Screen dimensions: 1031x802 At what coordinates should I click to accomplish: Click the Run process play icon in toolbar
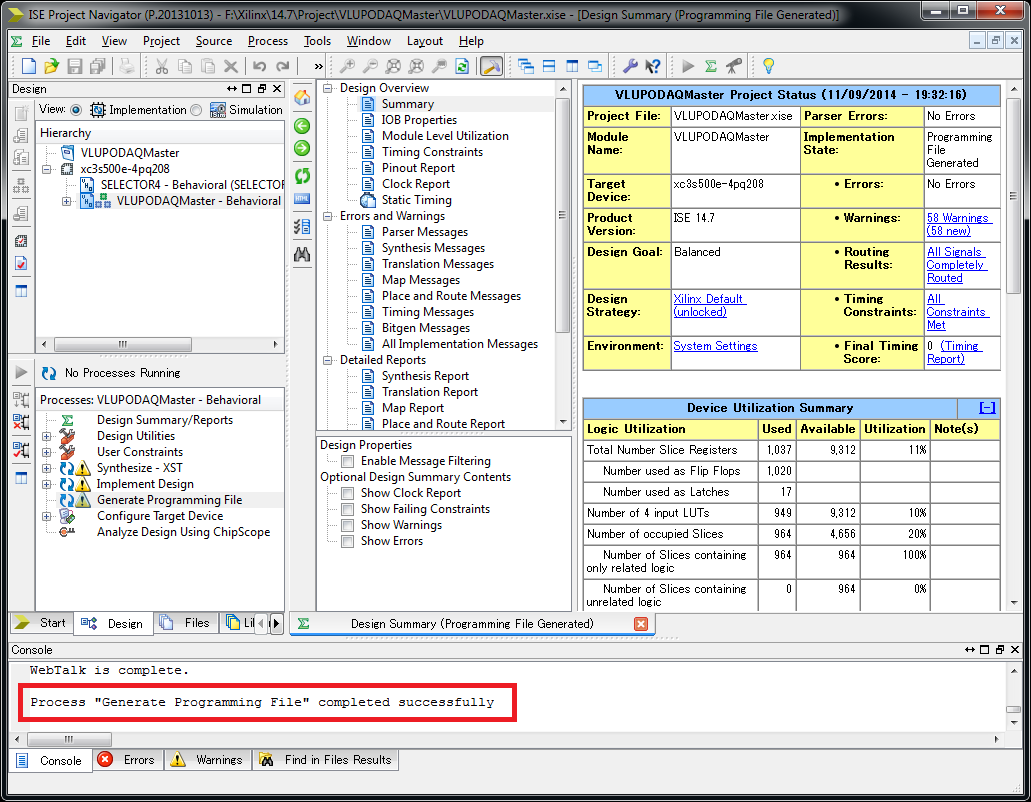pos(688,66)
